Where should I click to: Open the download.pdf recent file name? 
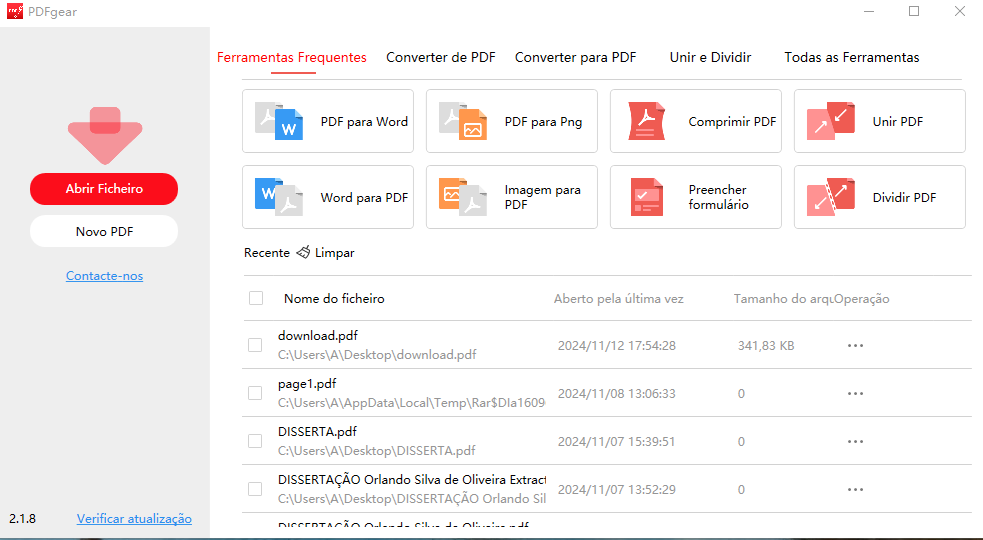click(318, 336)
